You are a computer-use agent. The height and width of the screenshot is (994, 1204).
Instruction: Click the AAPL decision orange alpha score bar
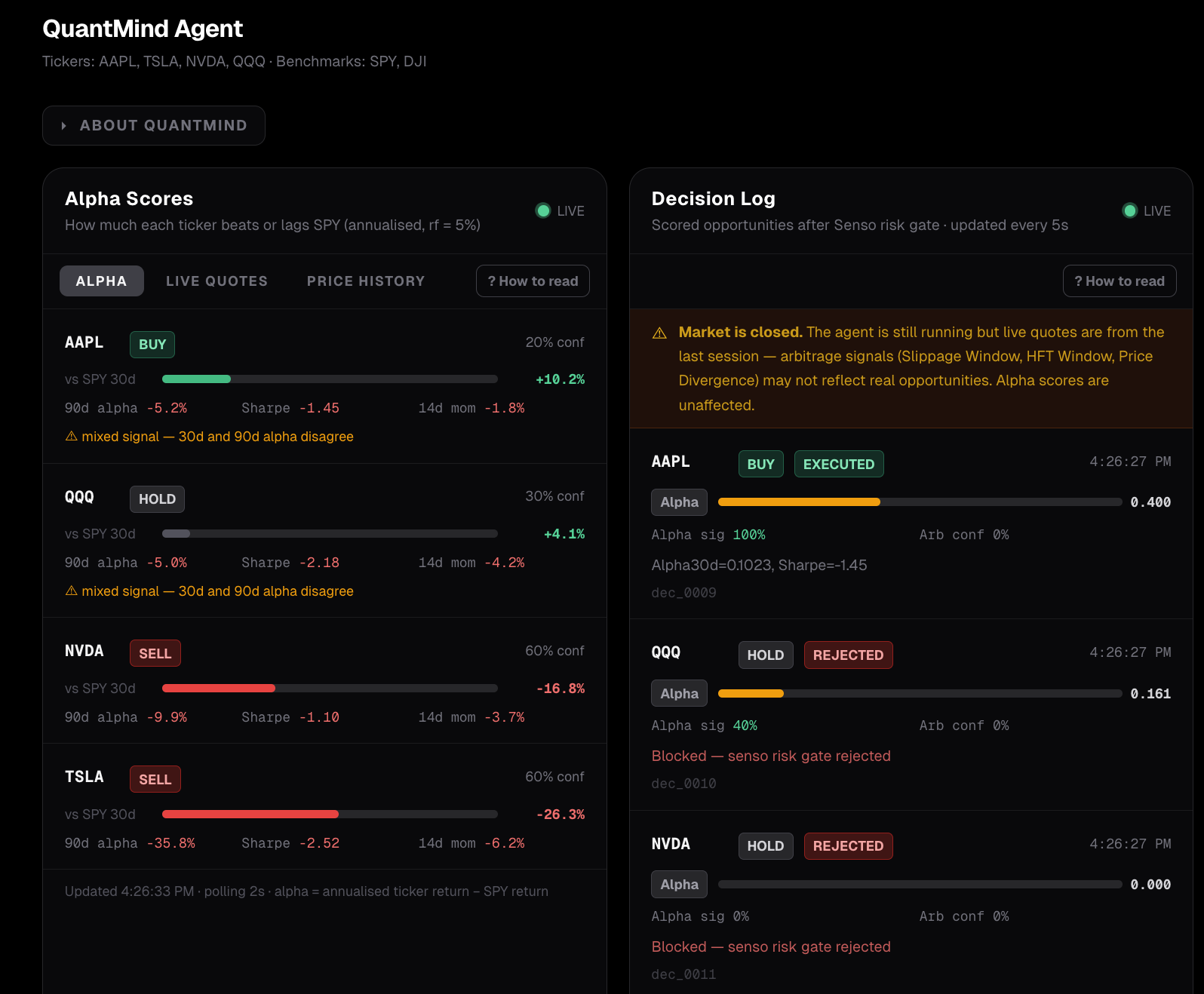click(799, 502)
